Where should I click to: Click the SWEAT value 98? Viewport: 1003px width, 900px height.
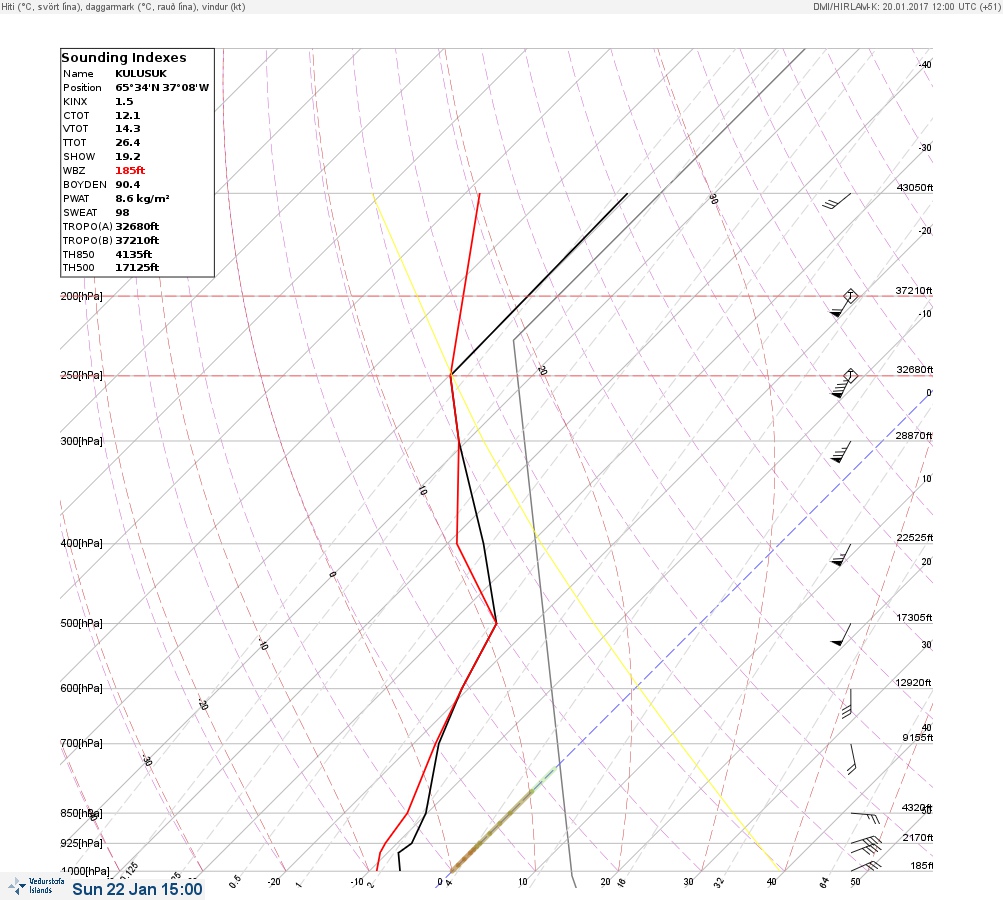122,212
